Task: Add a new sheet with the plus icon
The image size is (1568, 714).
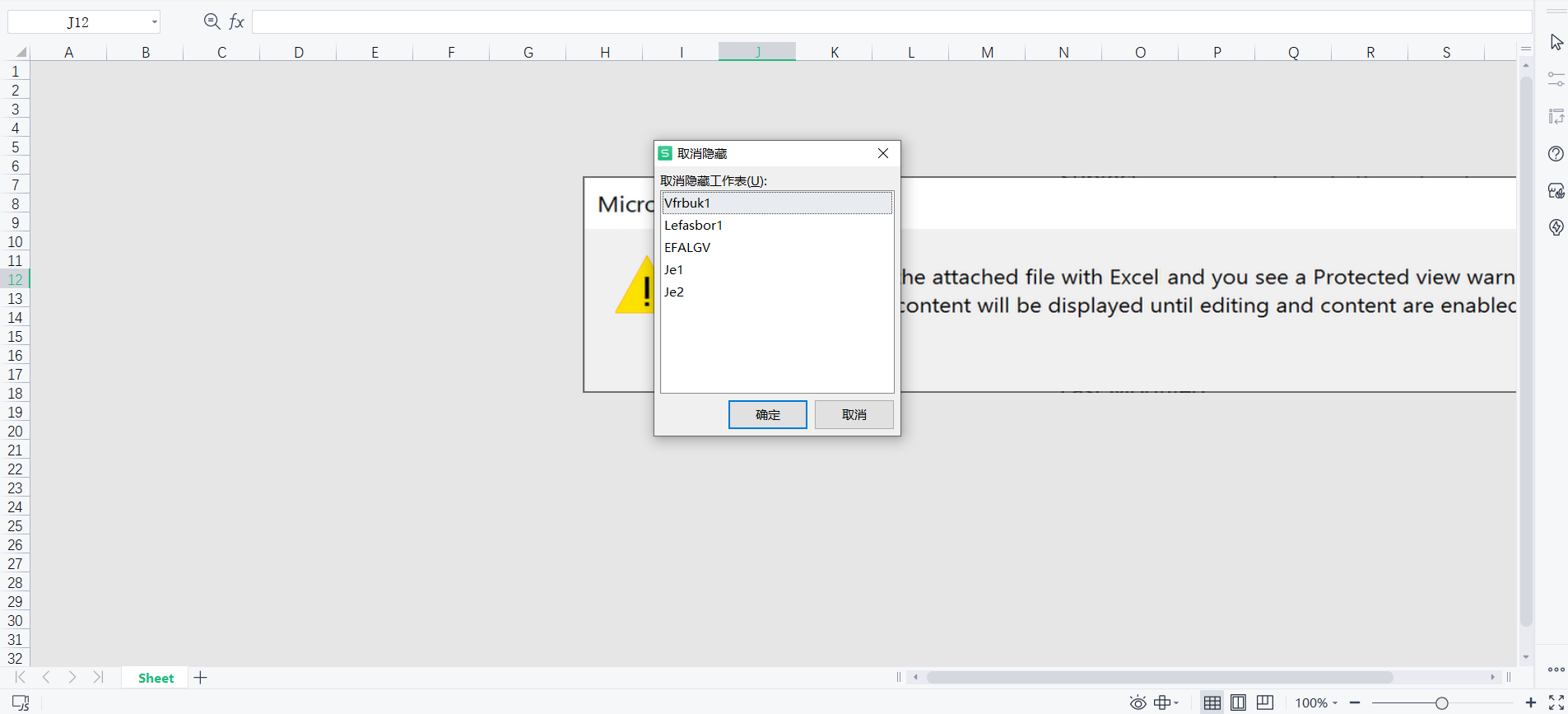Action: pos(201,678)
